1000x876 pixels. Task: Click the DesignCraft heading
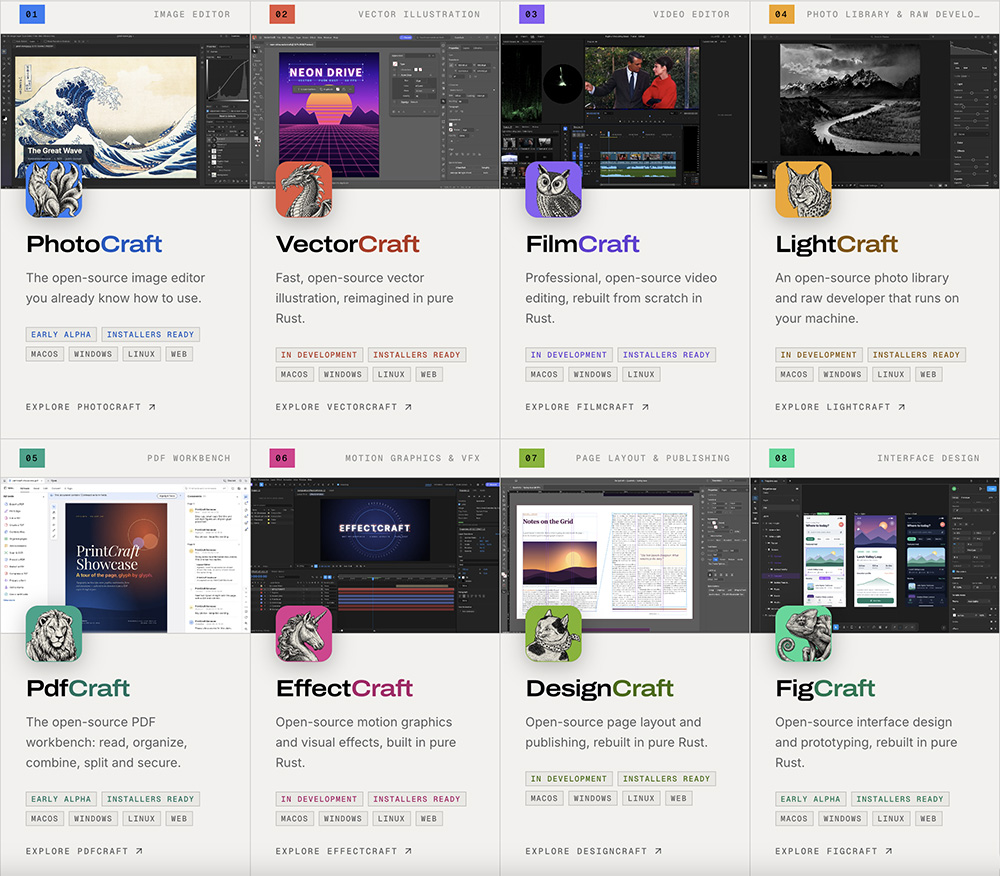coord(599,689)
